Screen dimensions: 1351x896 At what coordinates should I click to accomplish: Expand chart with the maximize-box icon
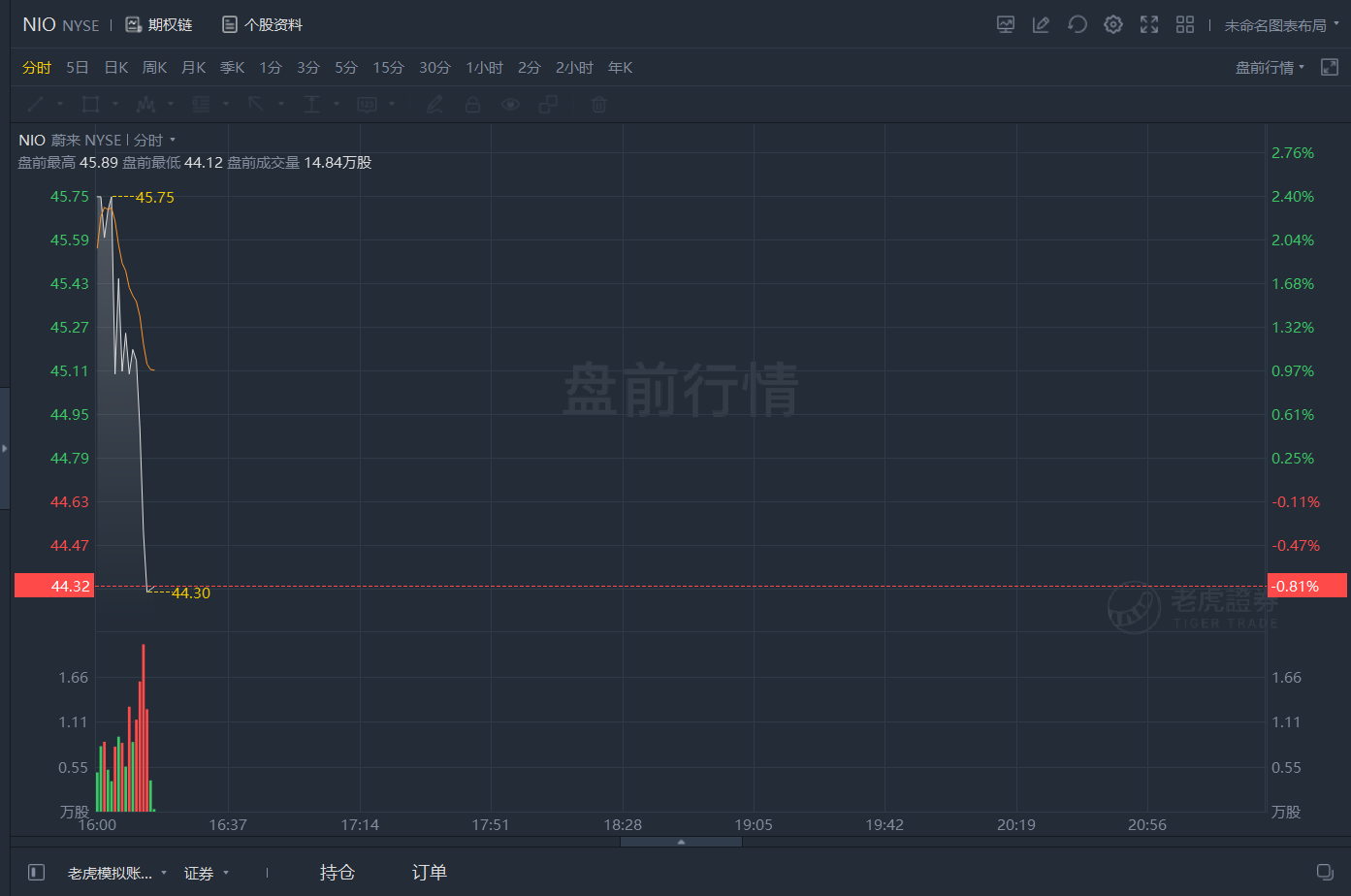(x=1330, y=67)
